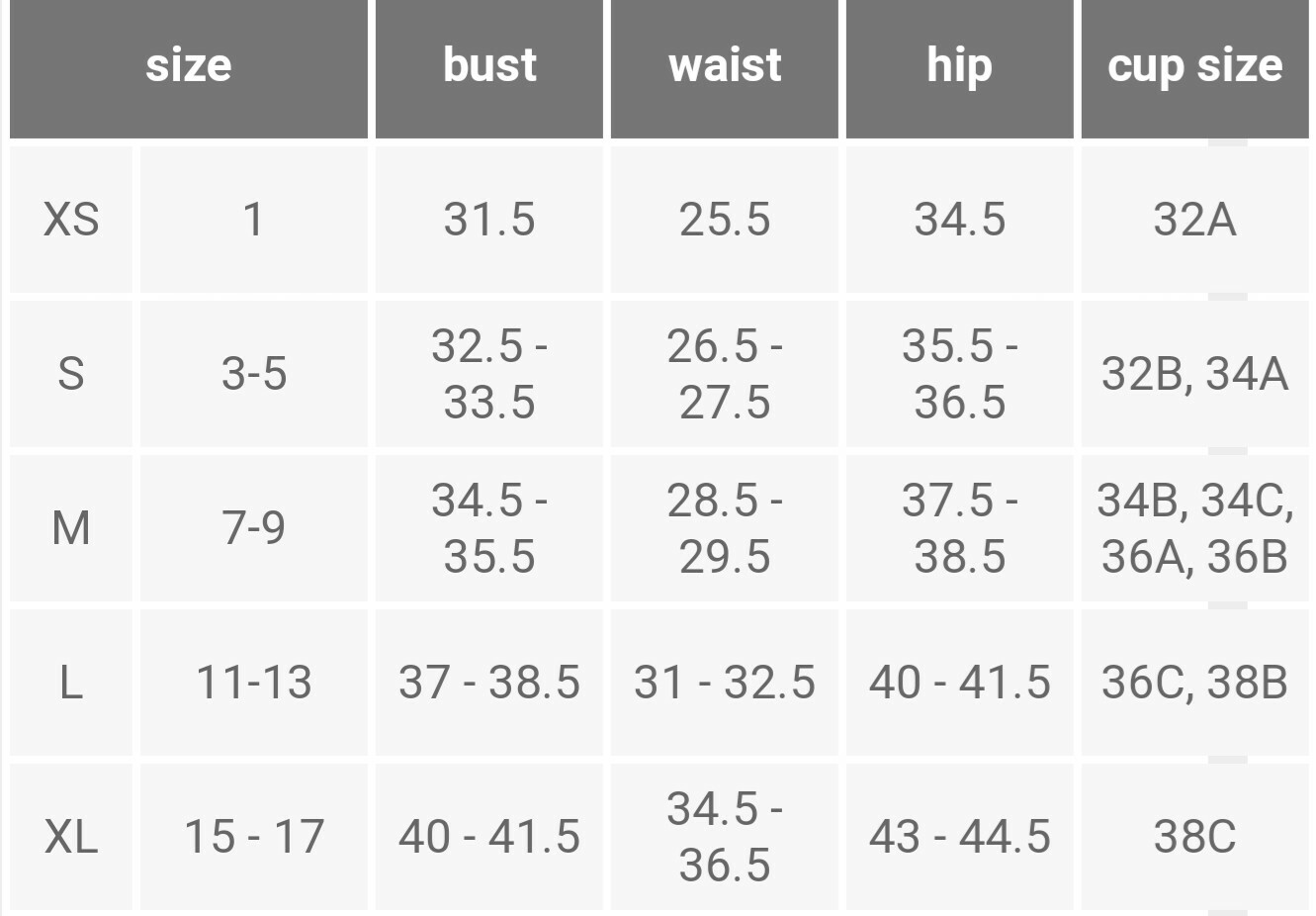Image resolution: width=1316 pixels, height=916 pixels.
Task: Click the 7-9 numeric size cell
Action: [254, 527]
